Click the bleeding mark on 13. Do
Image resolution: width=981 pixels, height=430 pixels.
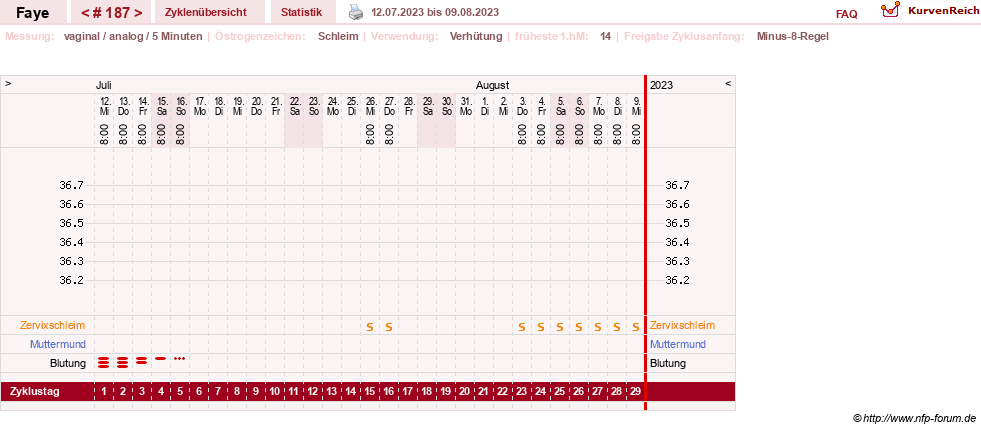(123, 361)
